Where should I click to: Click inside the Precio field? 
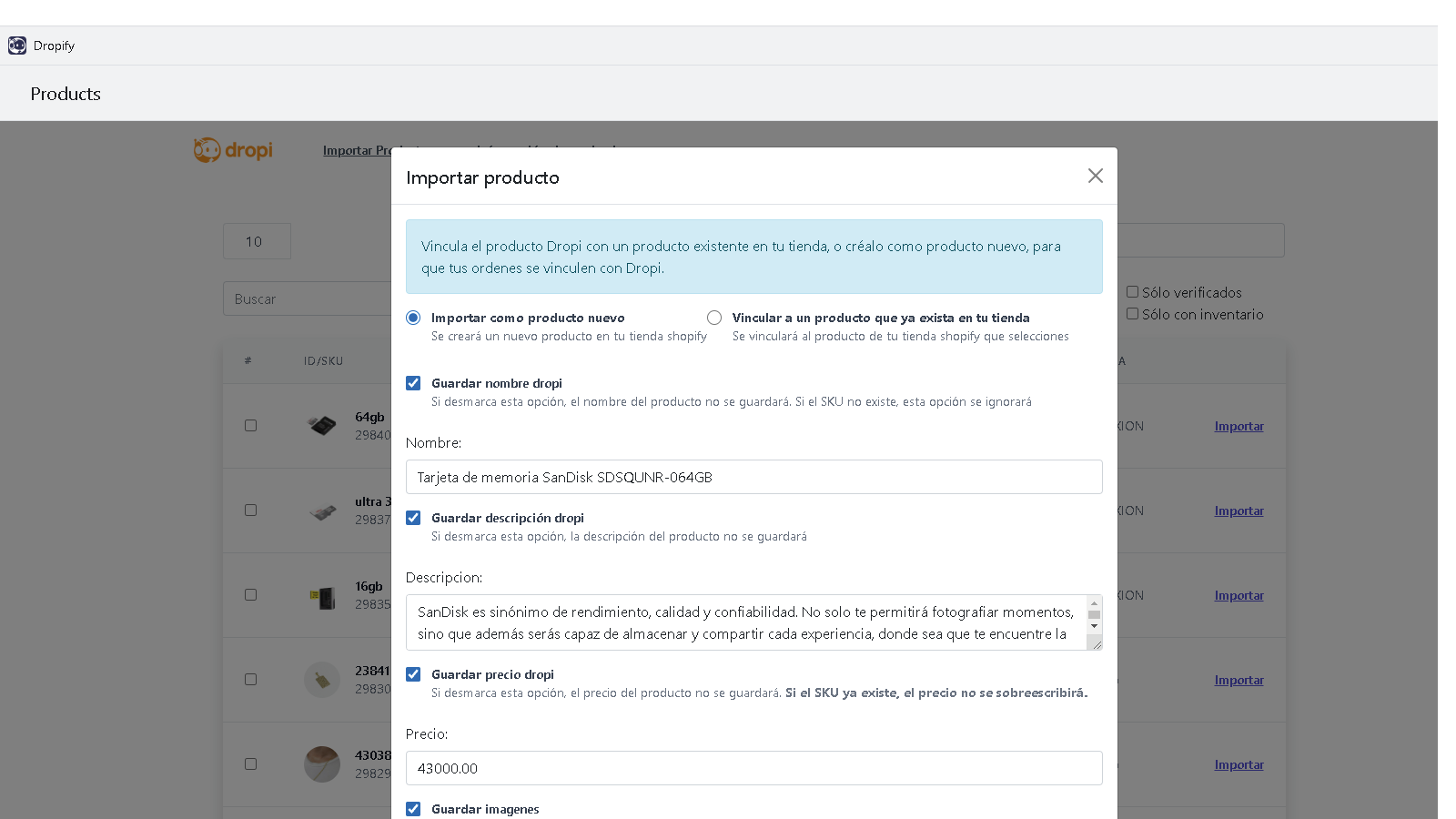pyautogui.click(x=753, y=768)
